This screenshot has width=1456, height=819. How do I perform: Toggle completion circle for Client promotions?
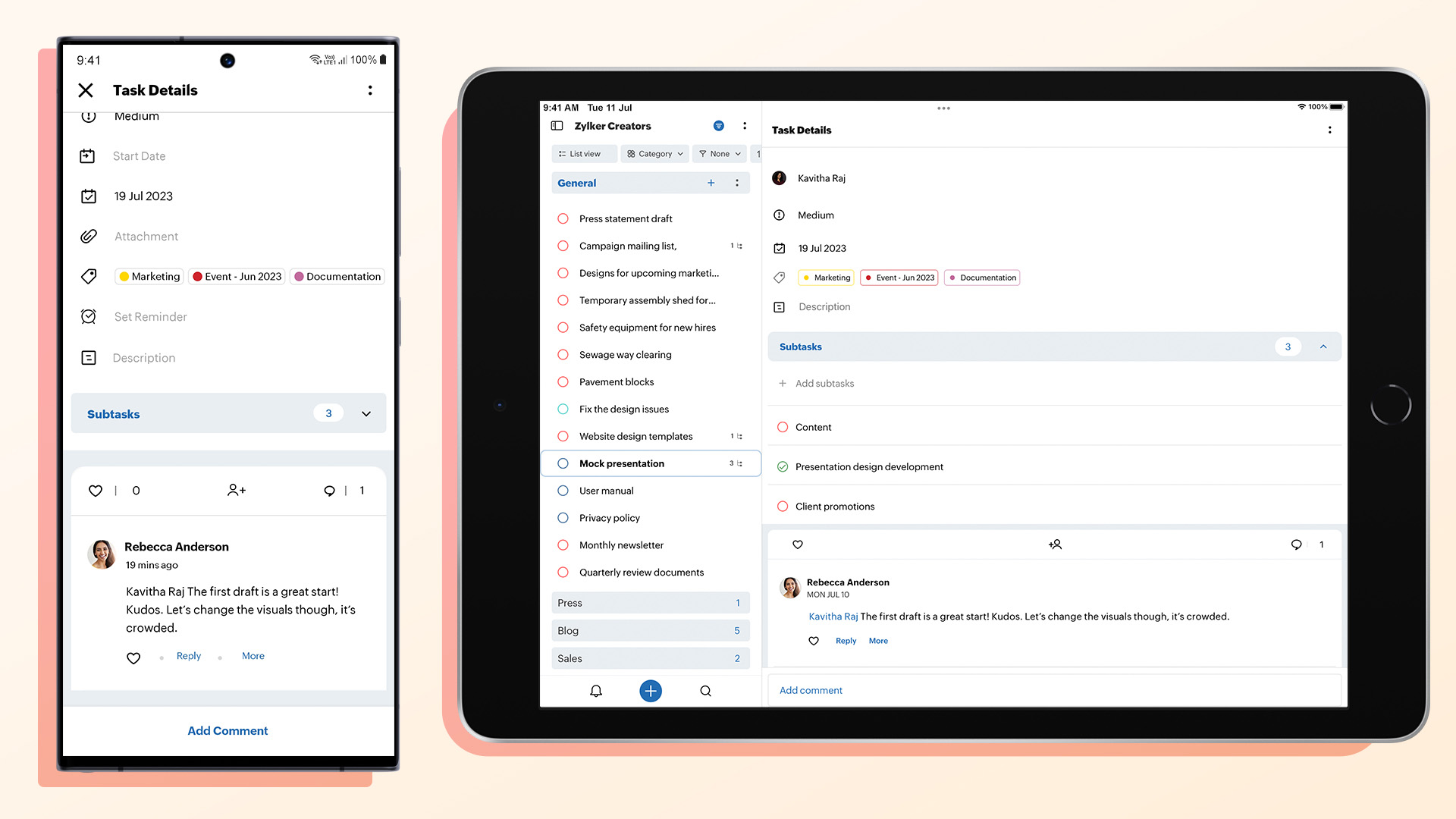pos(783,506)
